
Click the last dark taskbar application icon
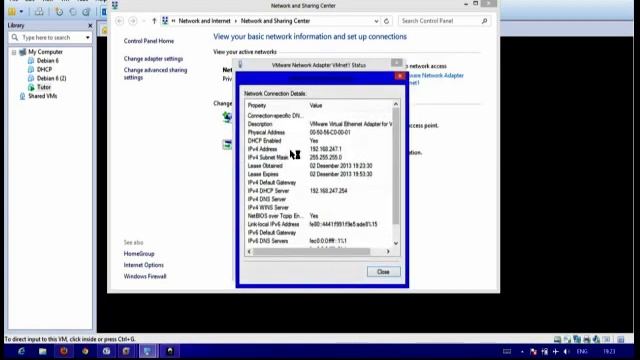[x=170, y=351]
